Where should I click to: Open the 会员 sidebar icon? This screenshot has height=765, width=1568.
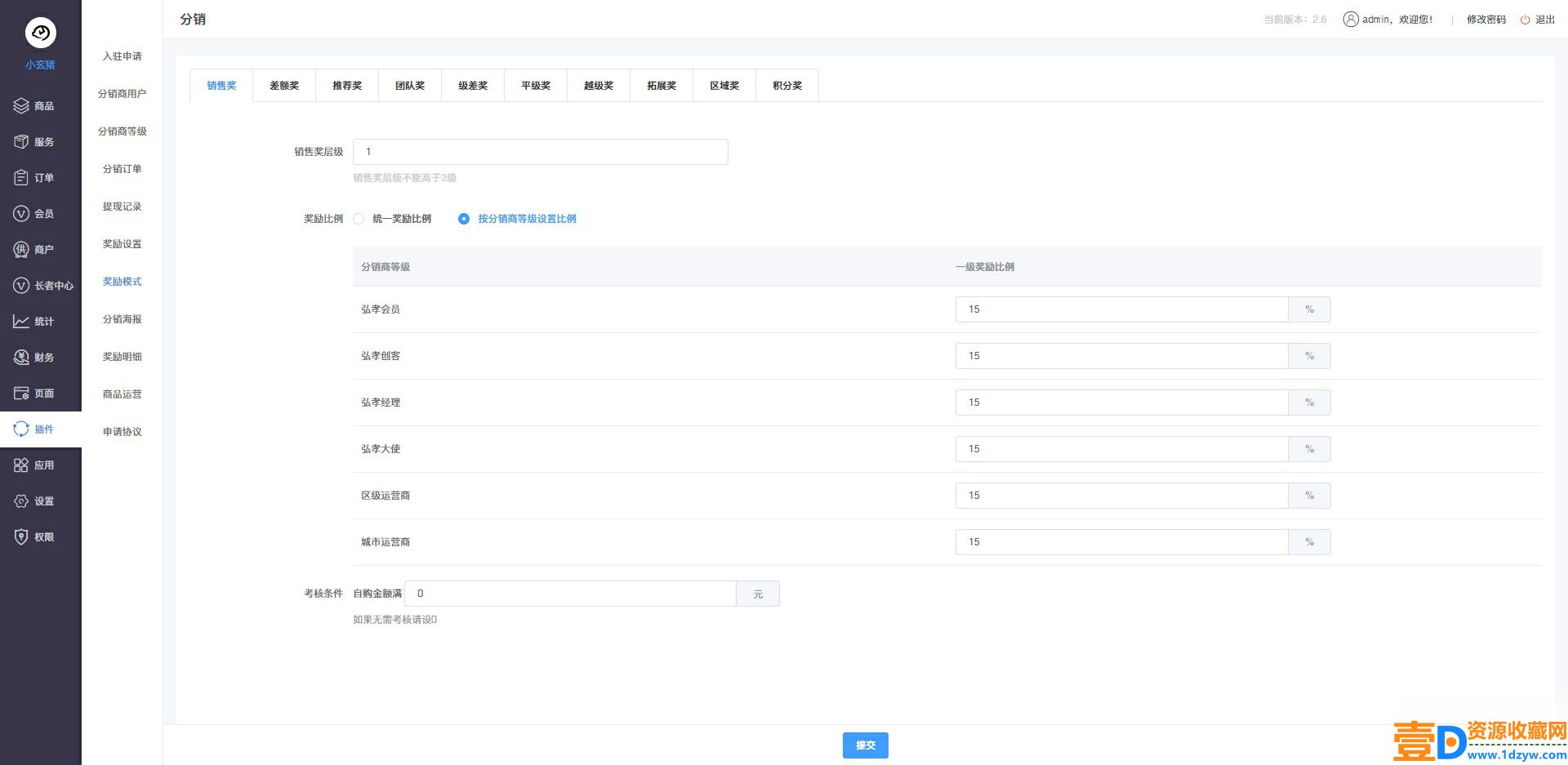point(21,213)
